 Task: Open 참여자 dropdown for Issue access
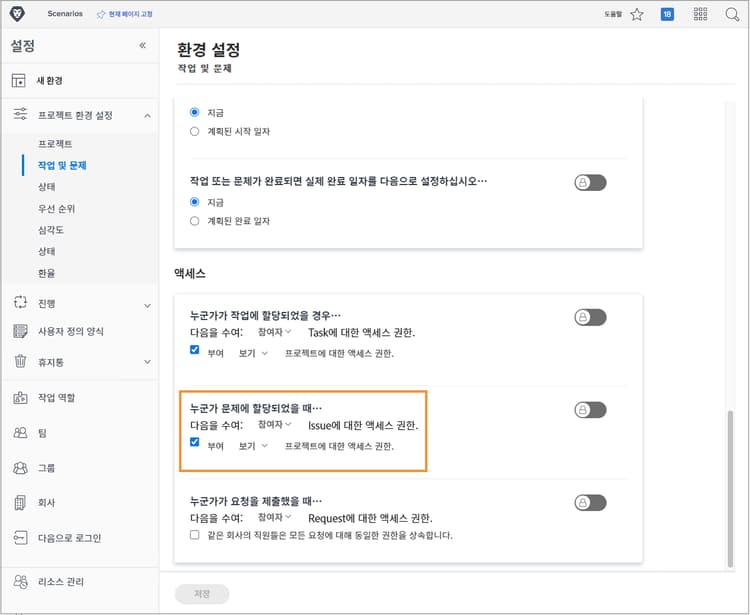click(x=275, y=424)
